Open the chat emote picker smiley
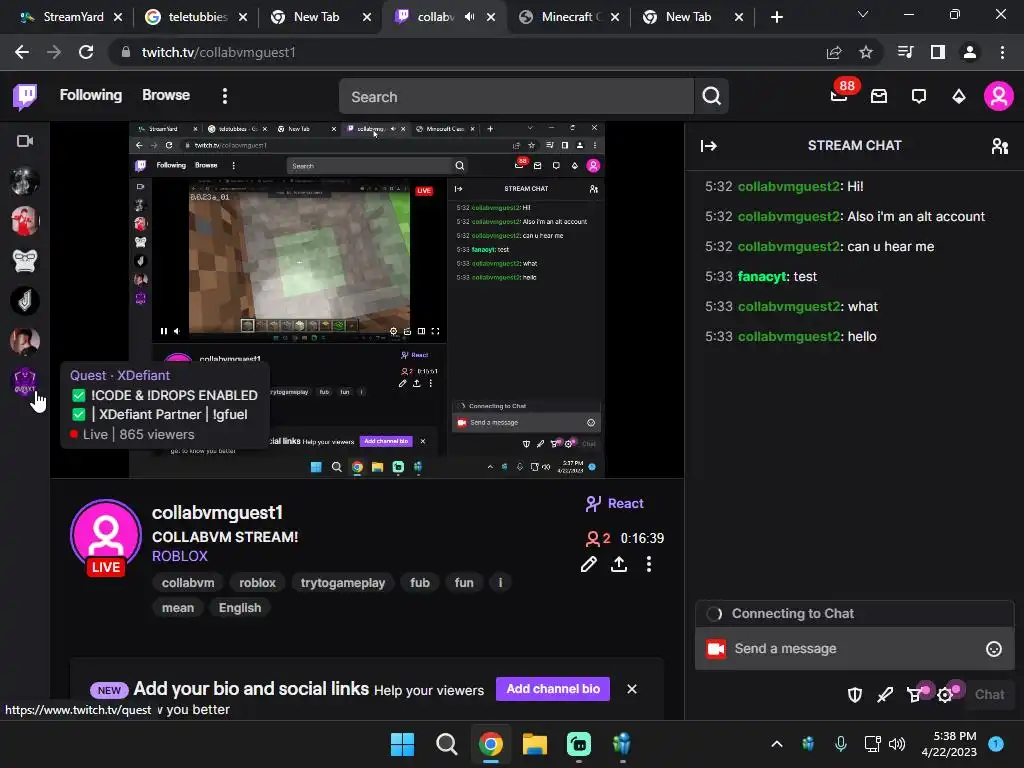The width and height of the screenshot is (1024, 768). (993, 649)
